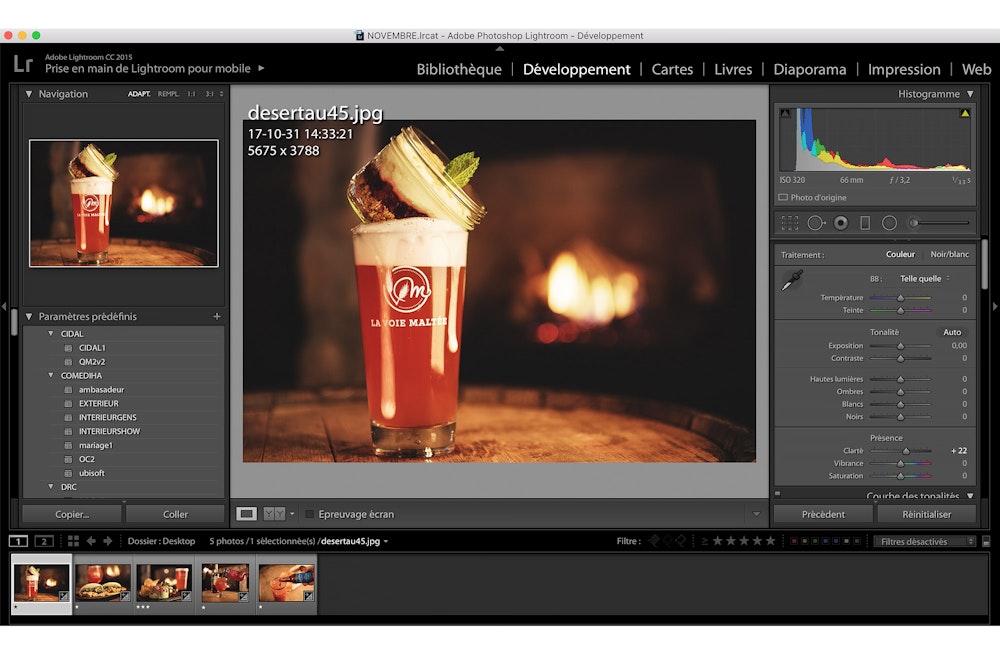Open the Filtres désactivés dropdown
This screenshot has height=666, width=1000.
click(924, 542)
